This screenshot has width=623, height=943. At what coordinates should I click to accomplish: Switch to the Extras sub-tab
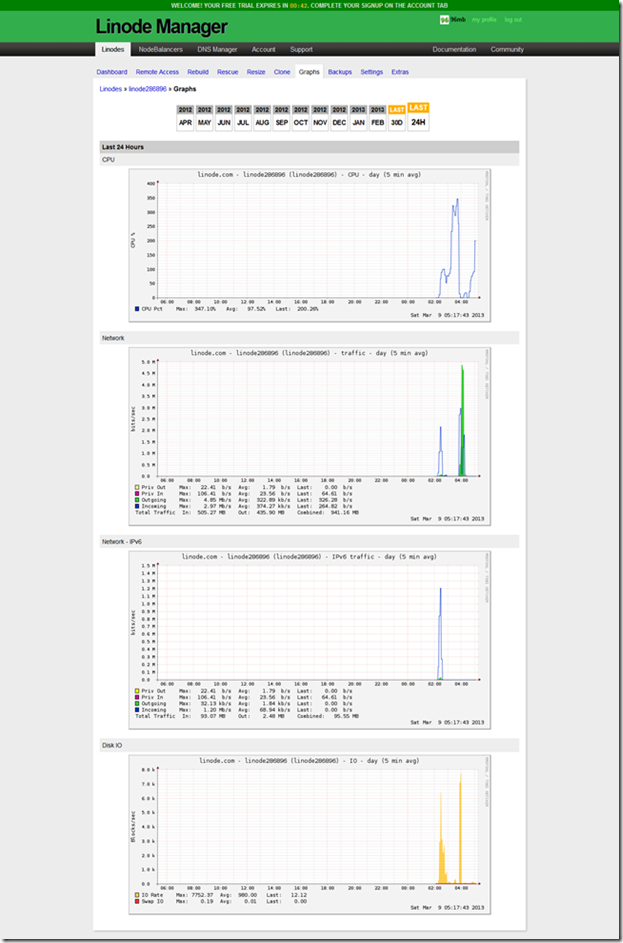400,72
